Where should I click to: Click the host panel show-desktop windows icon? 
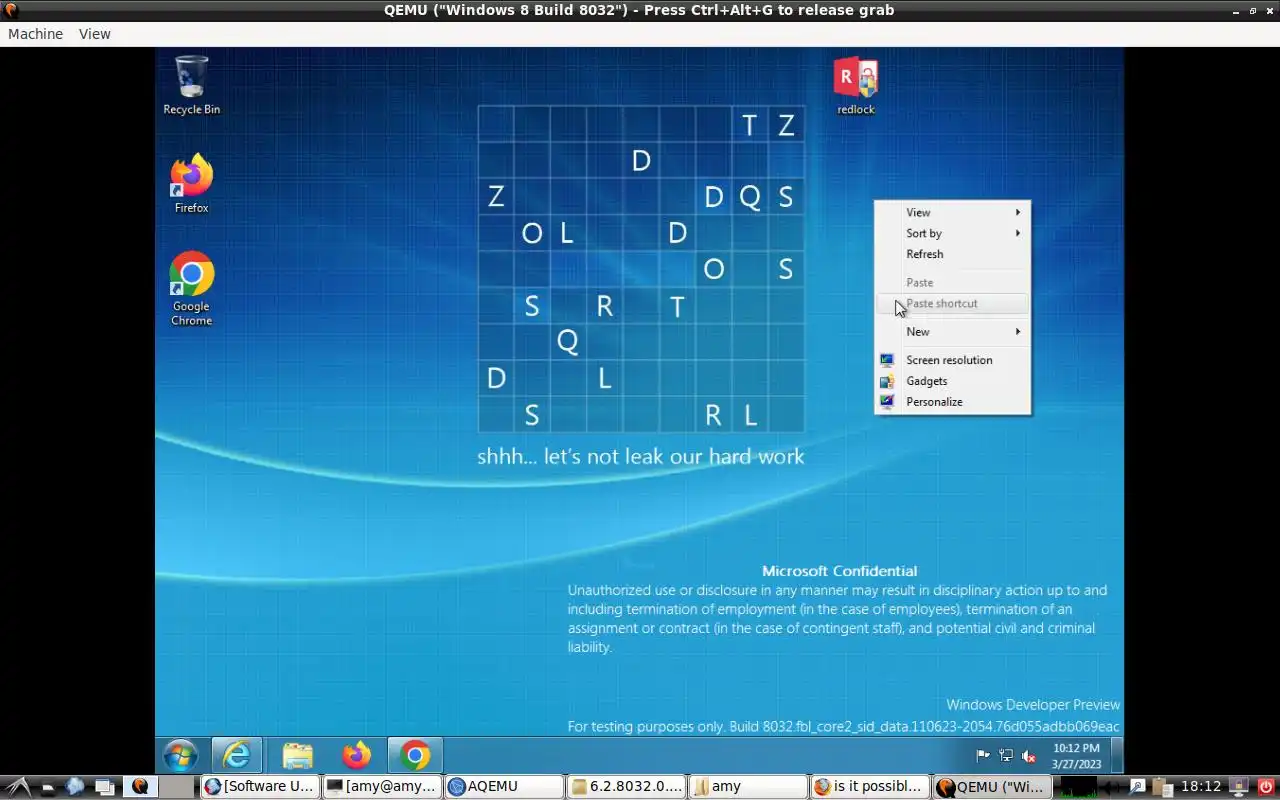[105, 787]
